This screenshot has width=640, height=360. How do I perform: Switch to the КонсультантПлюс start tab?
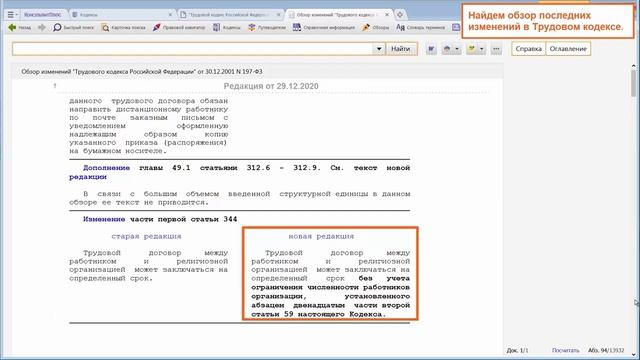pyautogui.click(x=42, y=14)
